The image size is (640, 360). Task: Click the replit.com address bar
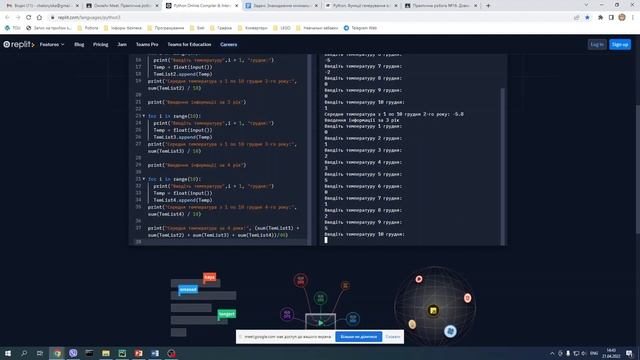point(310,18)
